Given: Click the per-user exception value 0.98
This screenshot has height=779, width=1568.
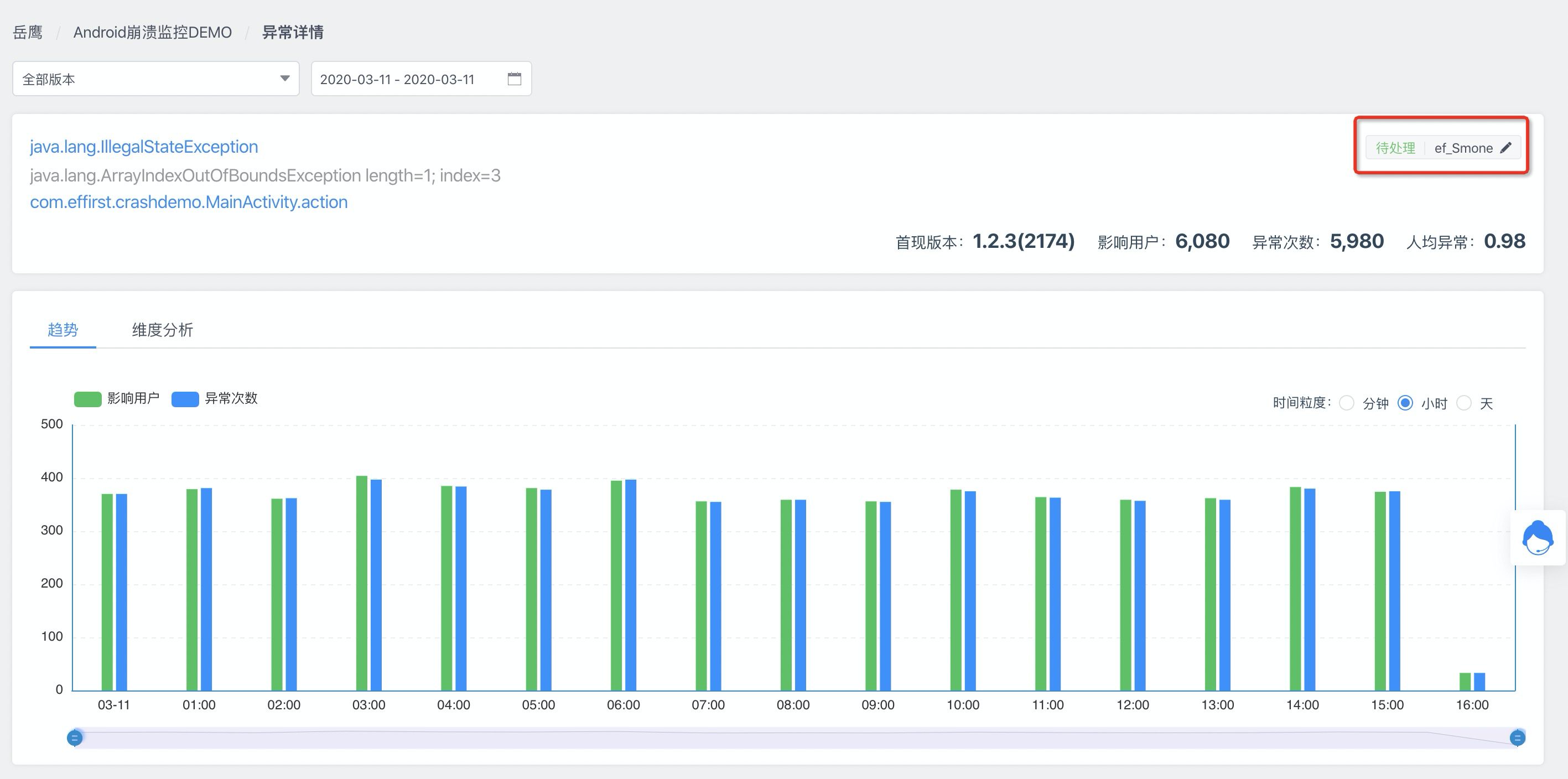Looking at the screenshot, I should [1505, 242].
